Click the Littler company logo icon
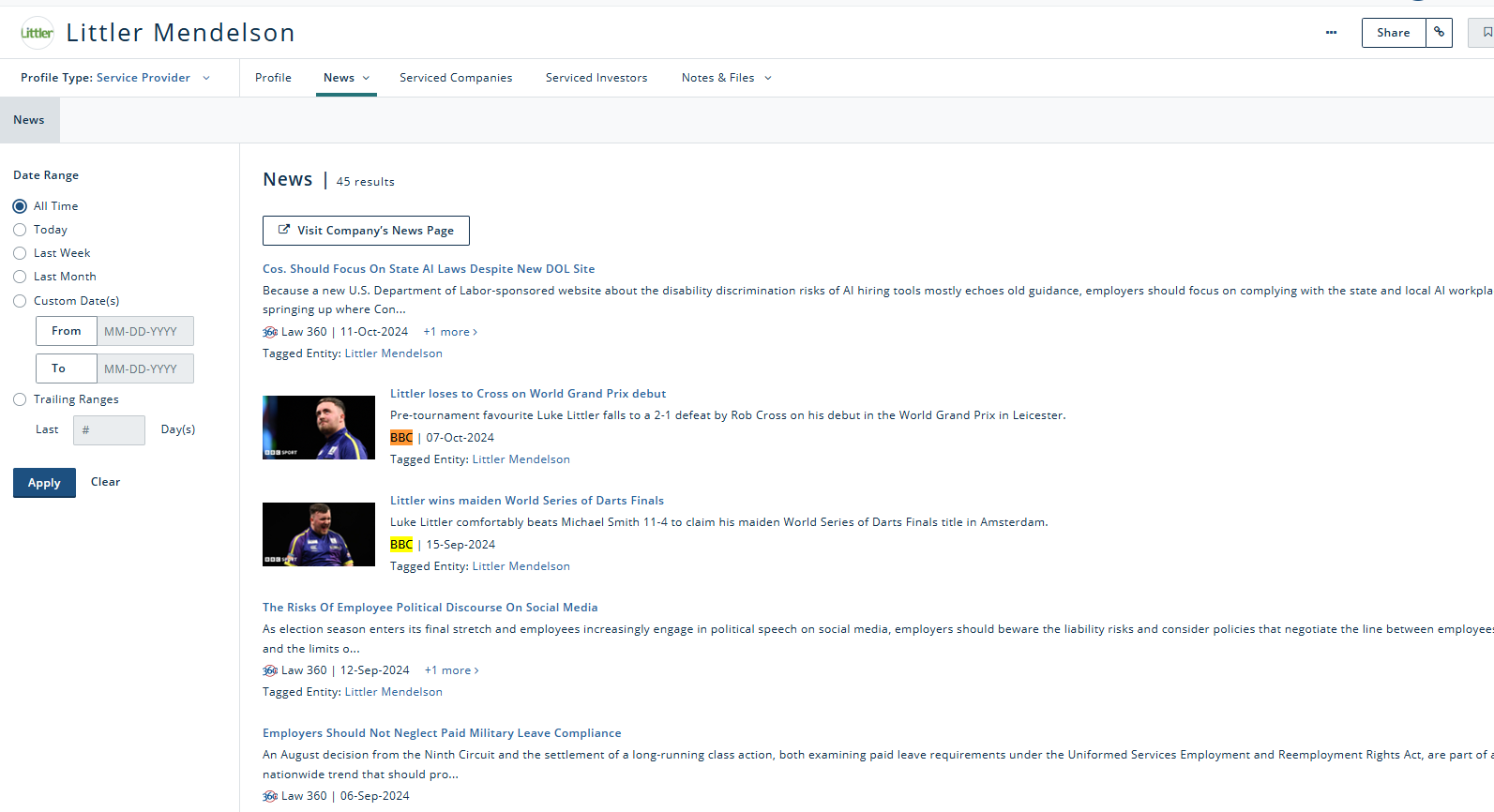 click(x=37, y=33)
